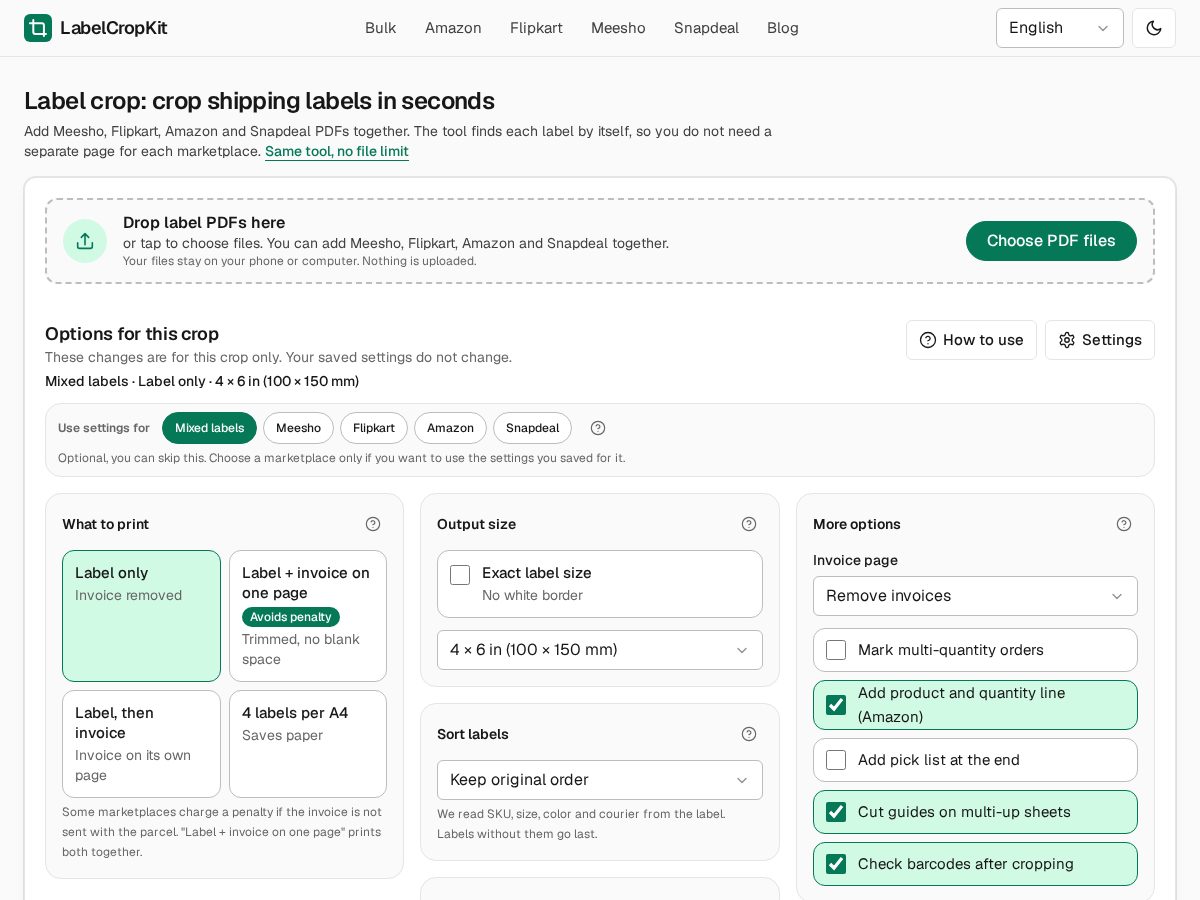Open Bulk in top navigation
This screenshot has width=1200, height=900.
pos(381,28)
